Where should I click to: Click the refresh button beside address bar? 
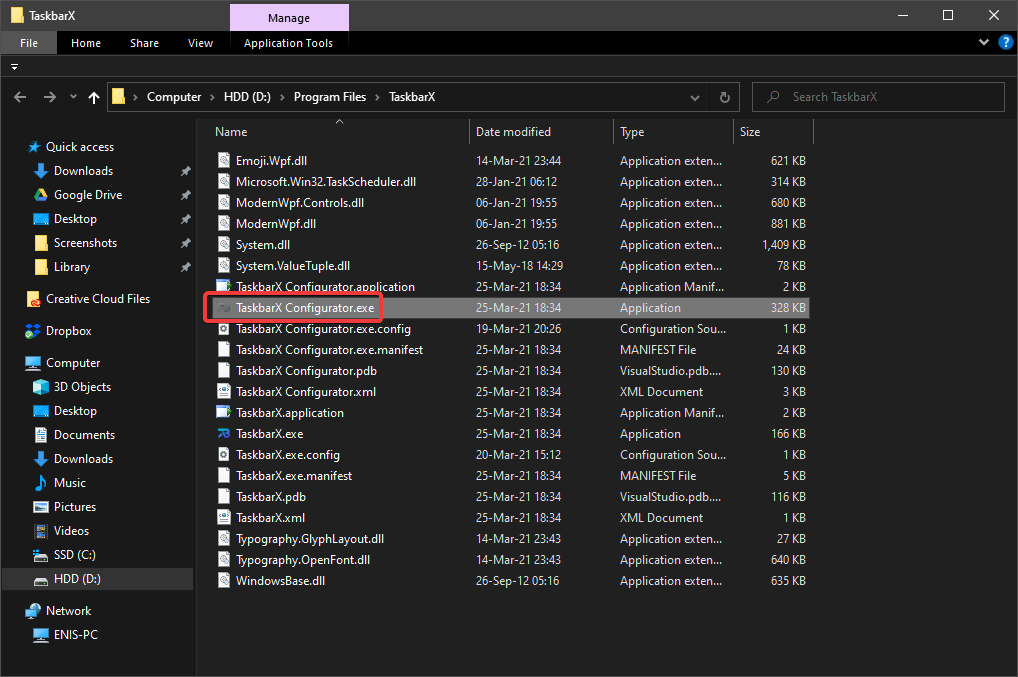725,97
